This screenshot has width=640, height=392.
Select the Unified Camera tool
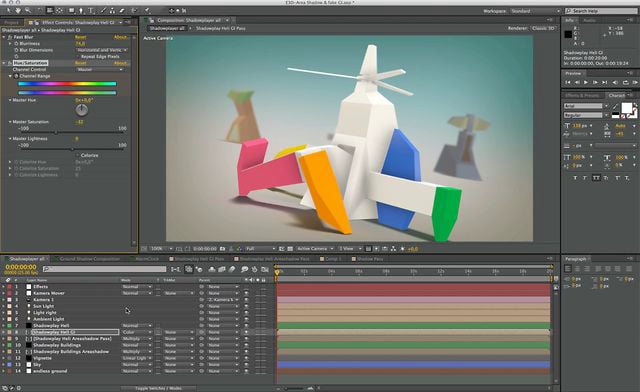(49, 10)
